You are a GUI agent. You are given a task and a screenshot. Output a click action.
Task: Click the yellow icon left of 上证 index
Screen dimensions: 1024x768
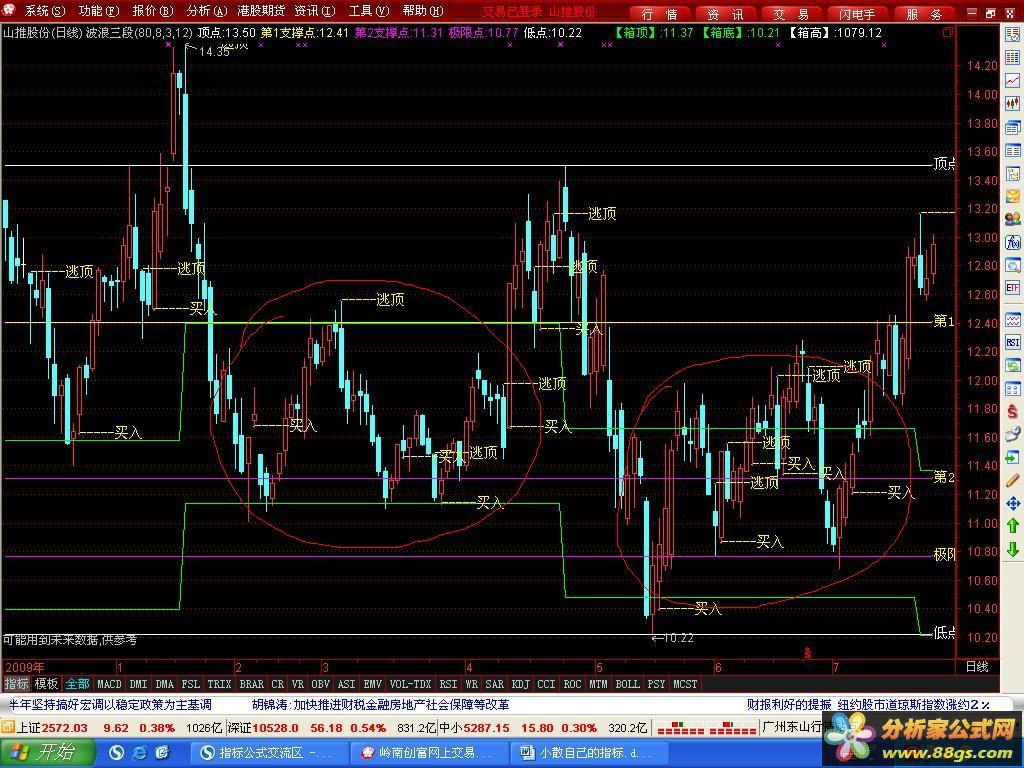[8, 727]
